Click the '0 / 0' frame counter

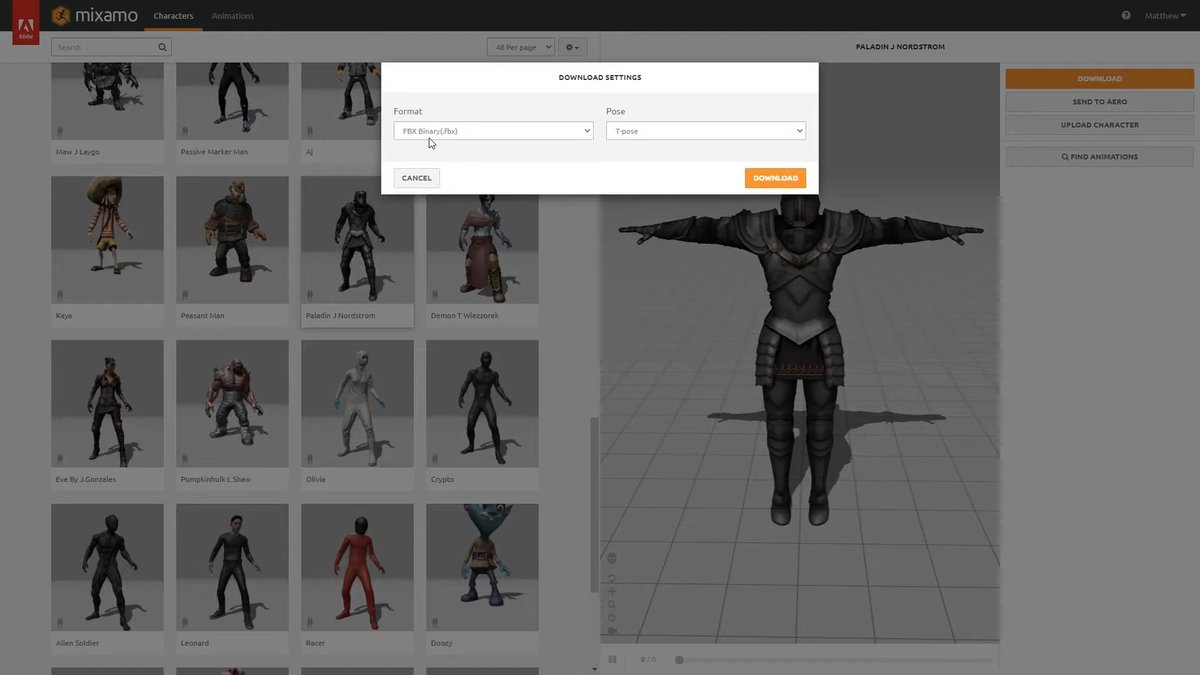coord(648,660)
